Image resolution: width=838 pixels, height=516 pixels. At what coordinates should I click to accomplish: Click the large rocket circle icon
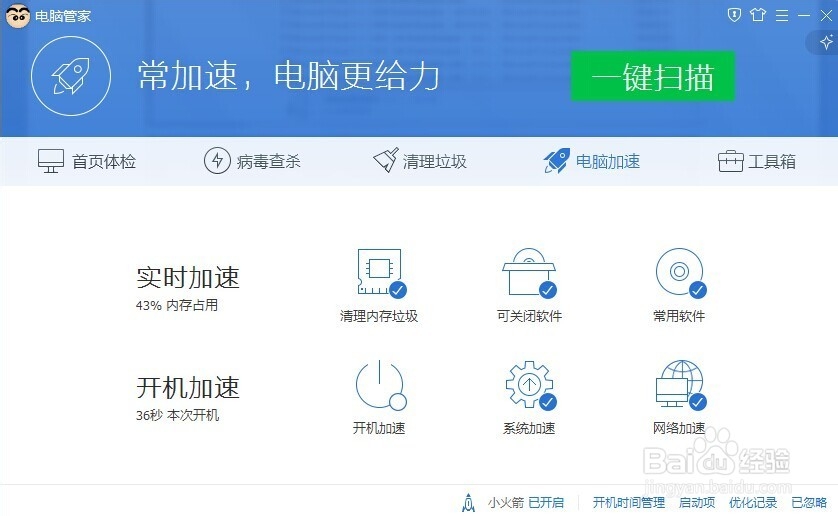click(x=71, y=76)
